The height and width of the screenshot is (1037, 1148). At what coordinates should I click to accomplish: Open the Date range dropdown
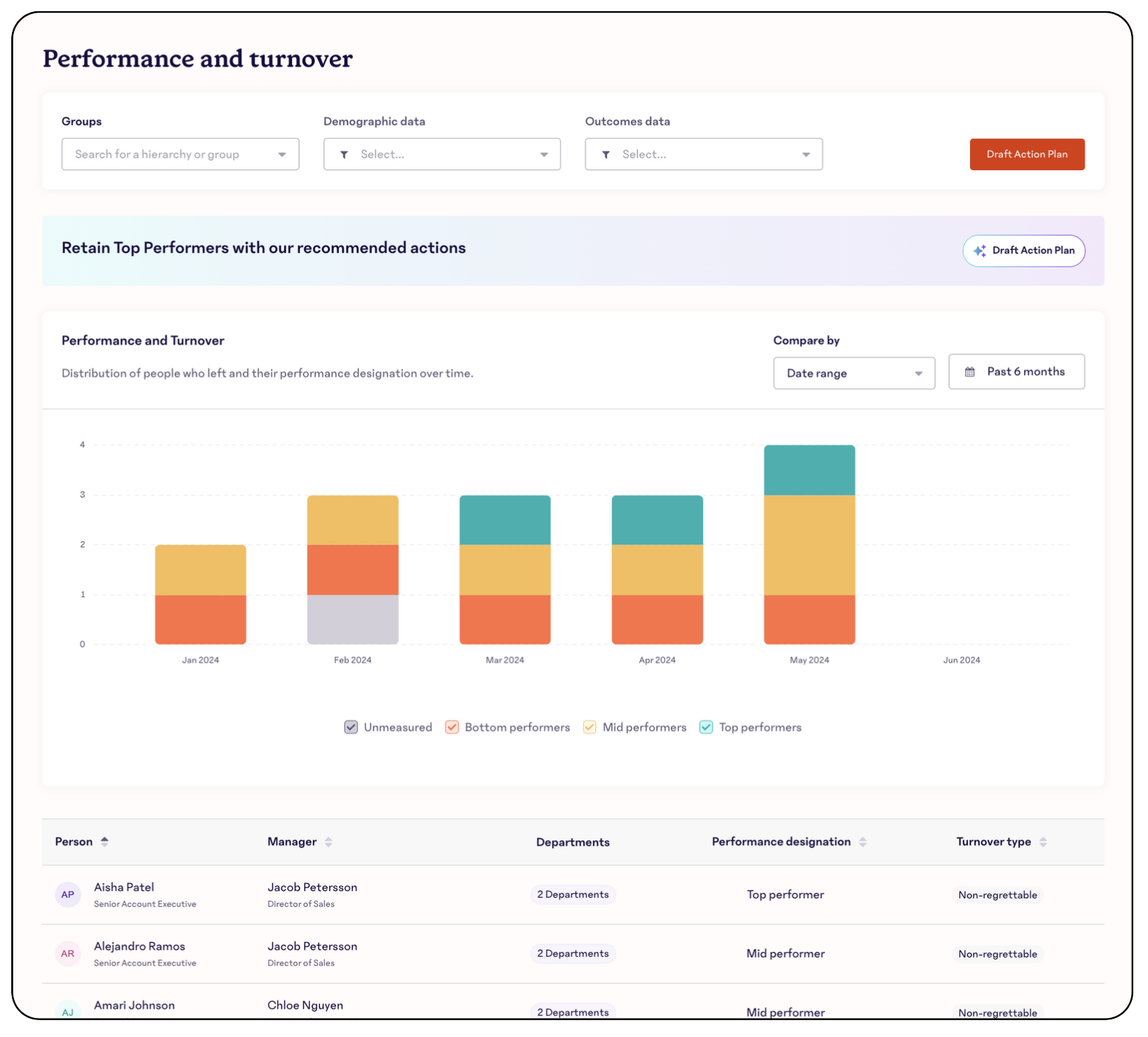[853, 373]
